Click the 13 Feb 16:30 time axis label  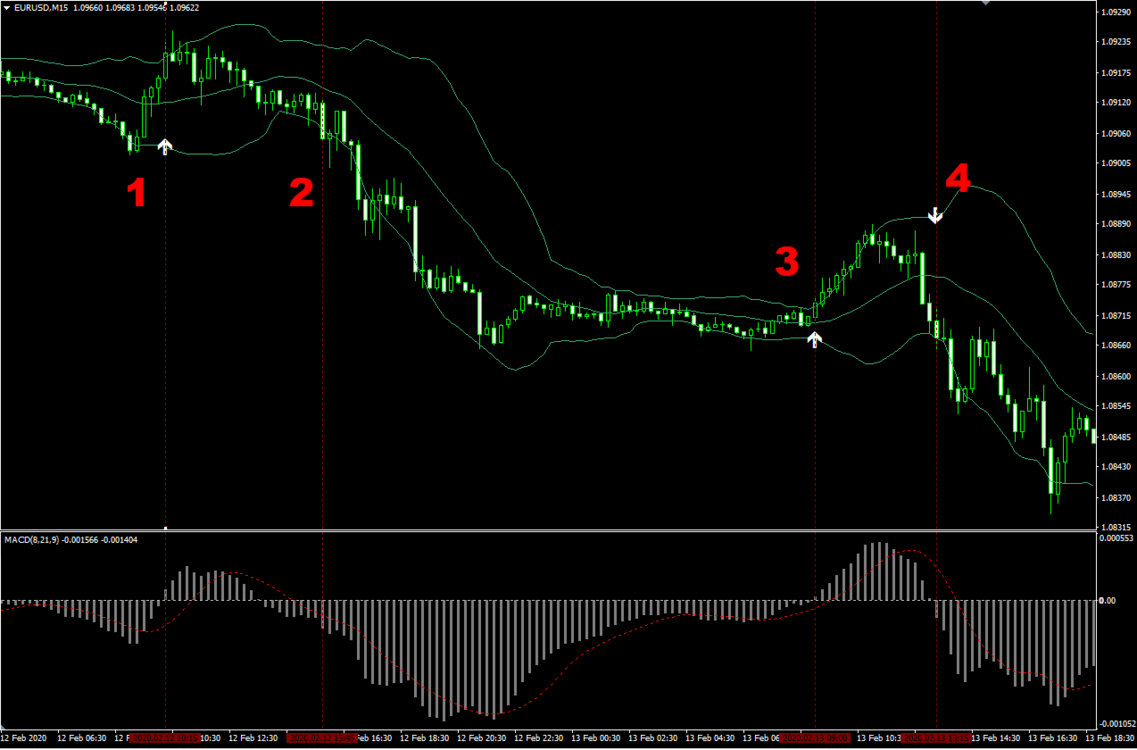point(1054,738)
